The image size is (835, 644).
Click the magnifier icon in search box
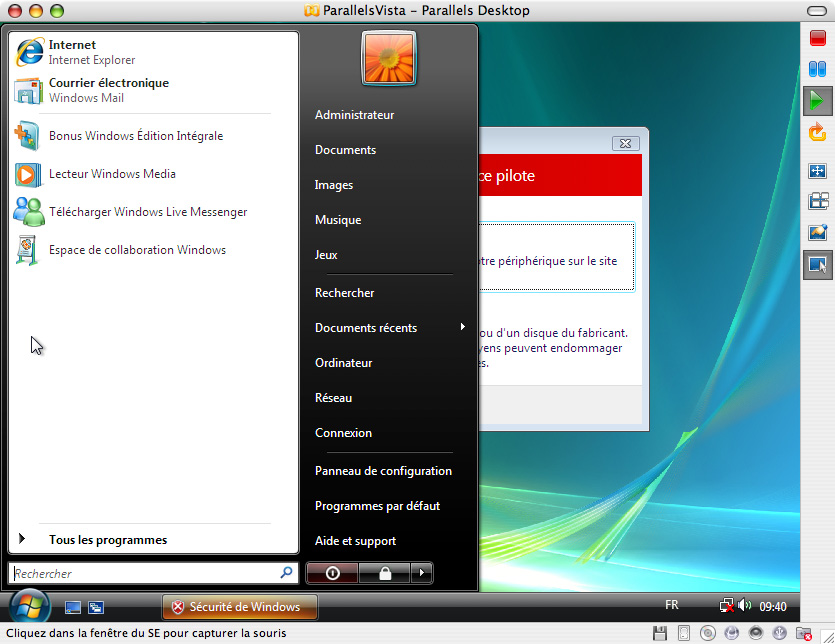coord(286,573)
